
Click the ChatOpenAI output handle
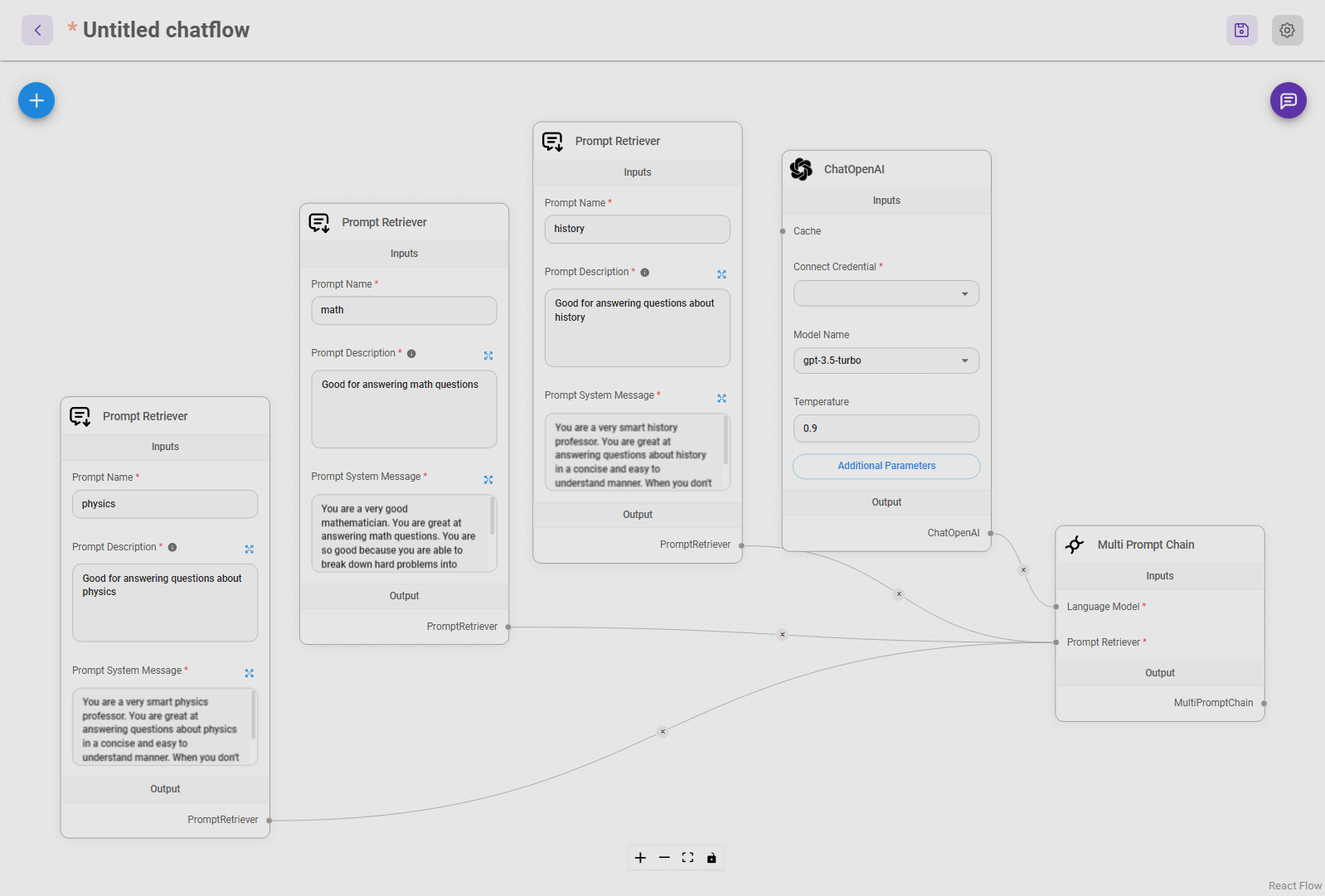(991, 533)
